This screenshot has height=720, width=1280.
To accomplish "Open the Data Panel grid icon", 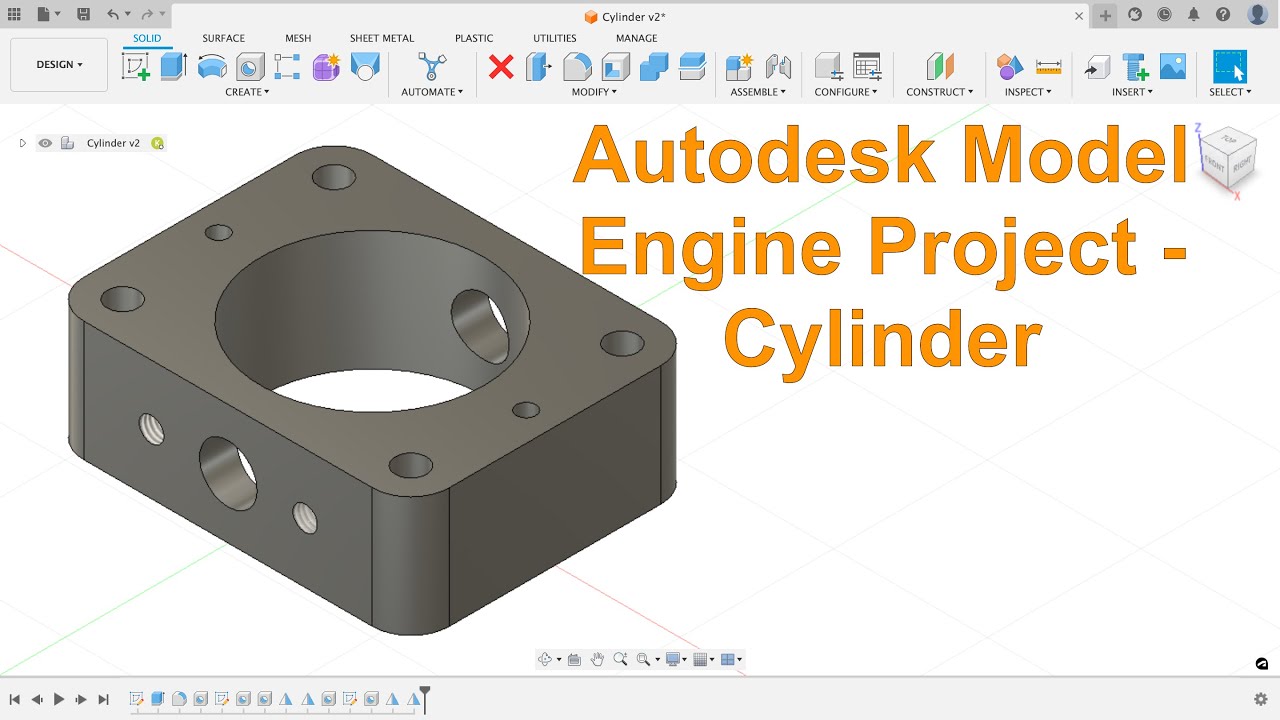I will coord(14,15).
